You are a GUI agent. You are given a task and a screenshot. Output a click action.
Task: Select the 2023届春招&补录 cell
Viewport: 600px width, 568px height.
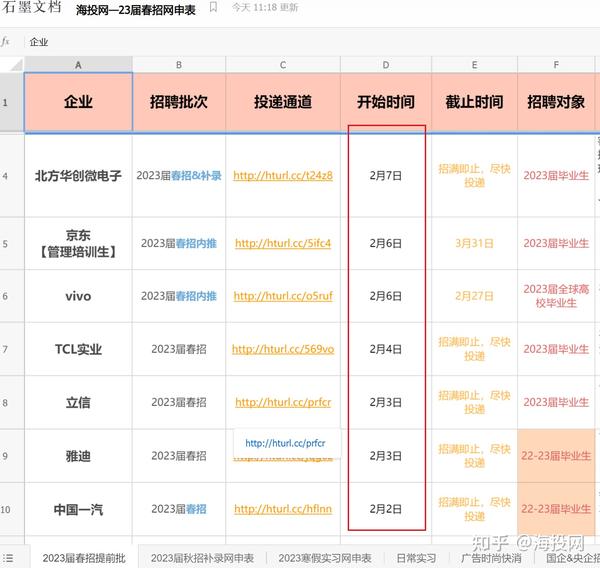179,176
